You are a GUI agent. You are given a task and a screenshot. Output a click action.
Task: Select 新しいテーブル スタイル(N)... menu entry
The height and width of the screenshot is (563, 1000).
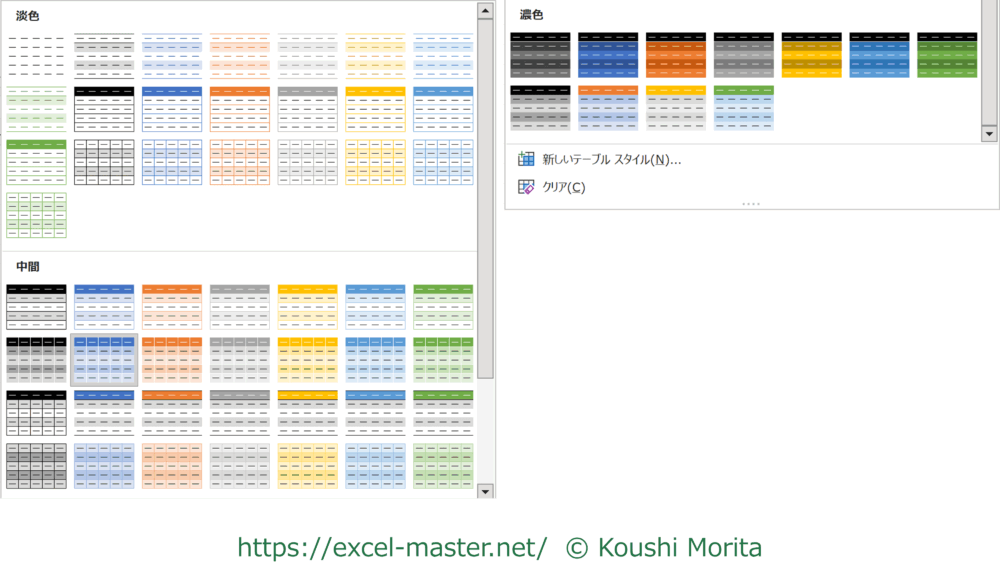point(611,159)
